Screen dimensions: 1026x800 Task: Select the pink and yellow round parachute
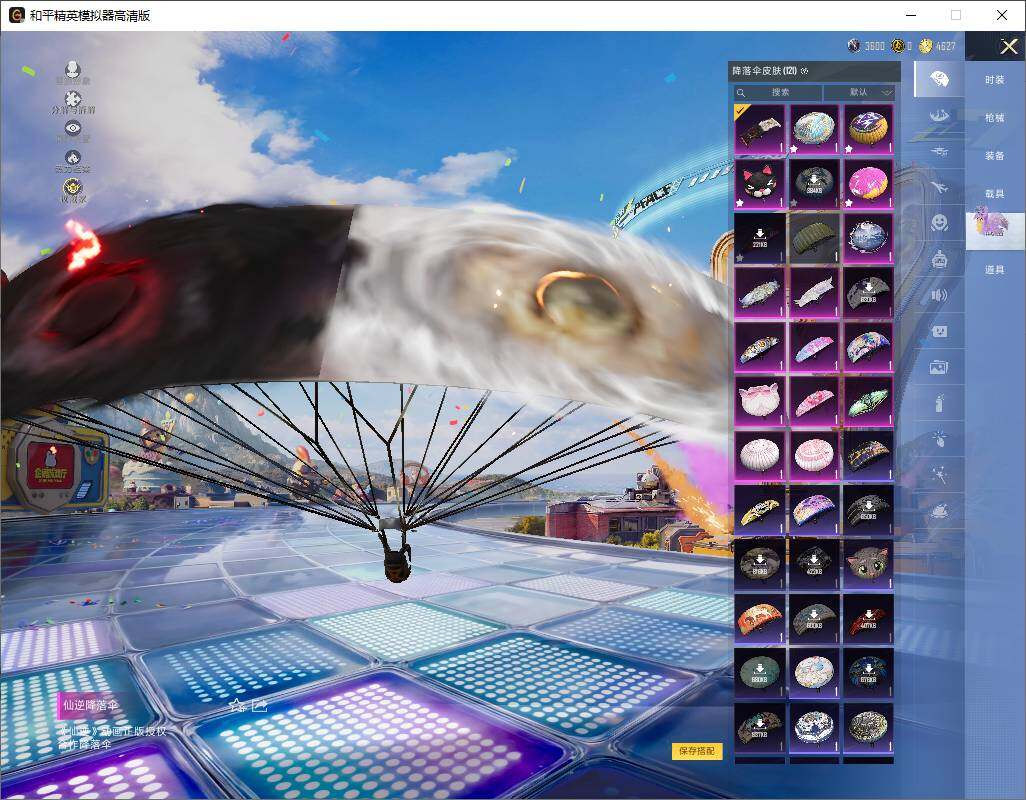click(868, 184)
